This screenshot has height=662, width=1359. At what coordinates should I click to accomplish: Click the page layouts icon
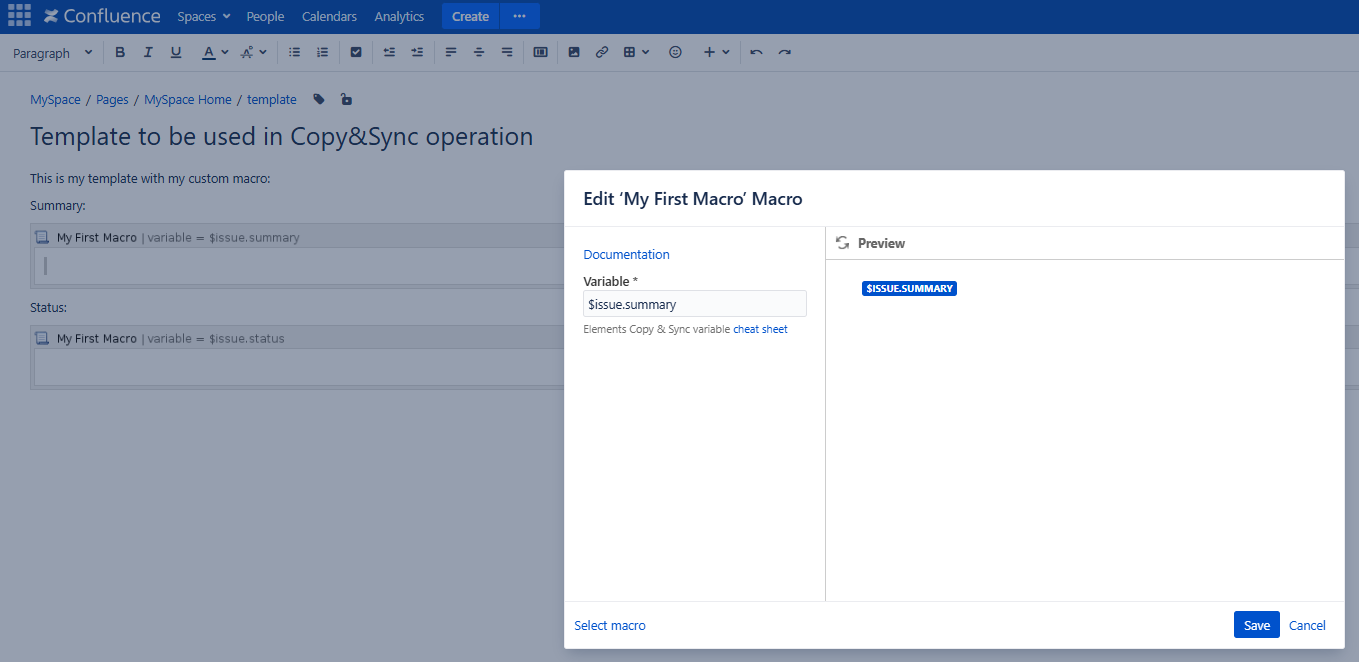(x=540, y=51)
